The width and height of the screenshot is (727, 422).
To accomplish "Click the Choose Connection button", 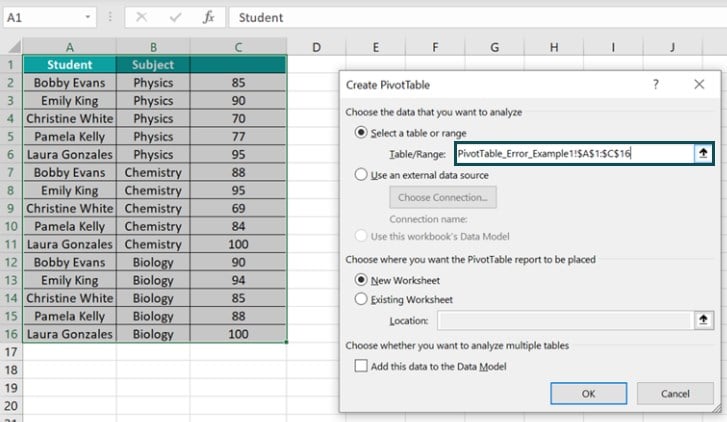I will click(x=443, y=197).
